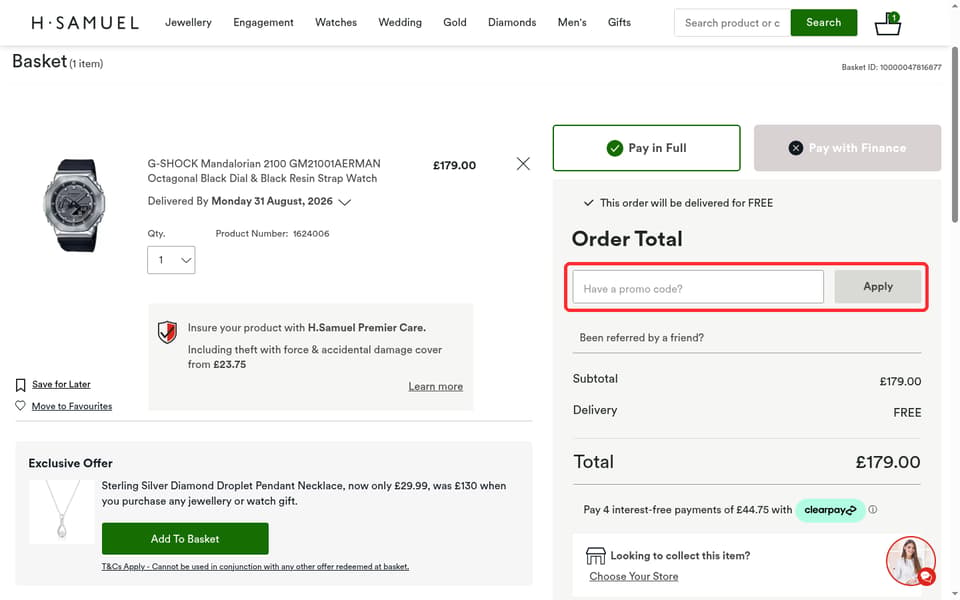Open the shopping basket icon in header
Viewport: 960px width, 600px height.
tap(887, 24)
